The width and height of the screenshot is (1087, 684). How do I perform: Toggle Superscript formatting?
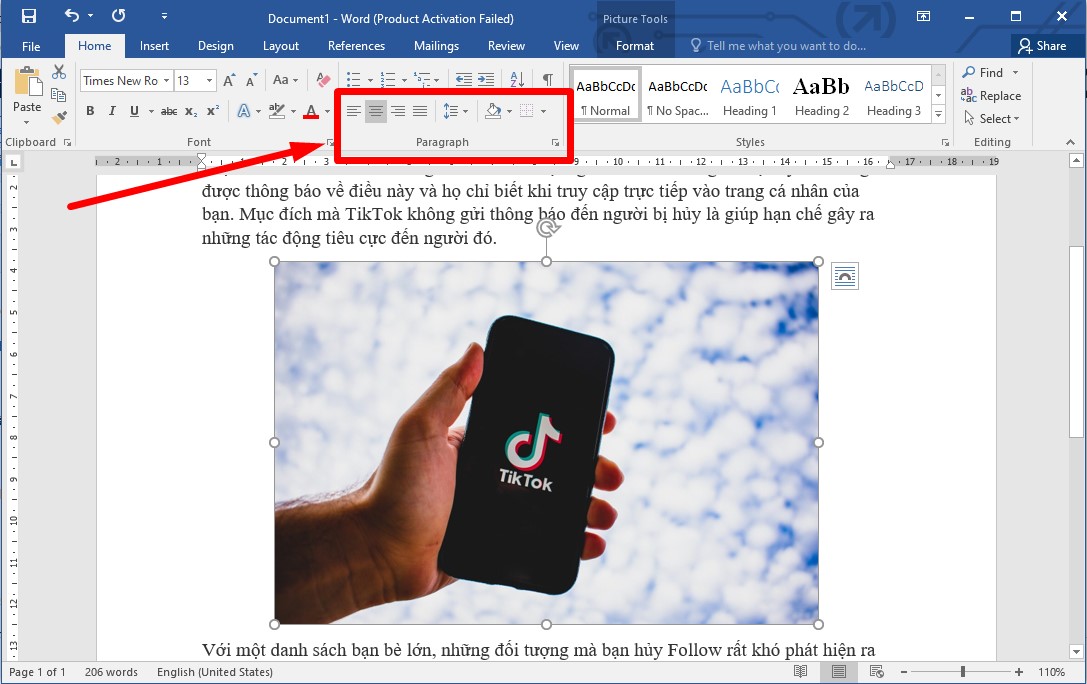[x=213, y=111]
